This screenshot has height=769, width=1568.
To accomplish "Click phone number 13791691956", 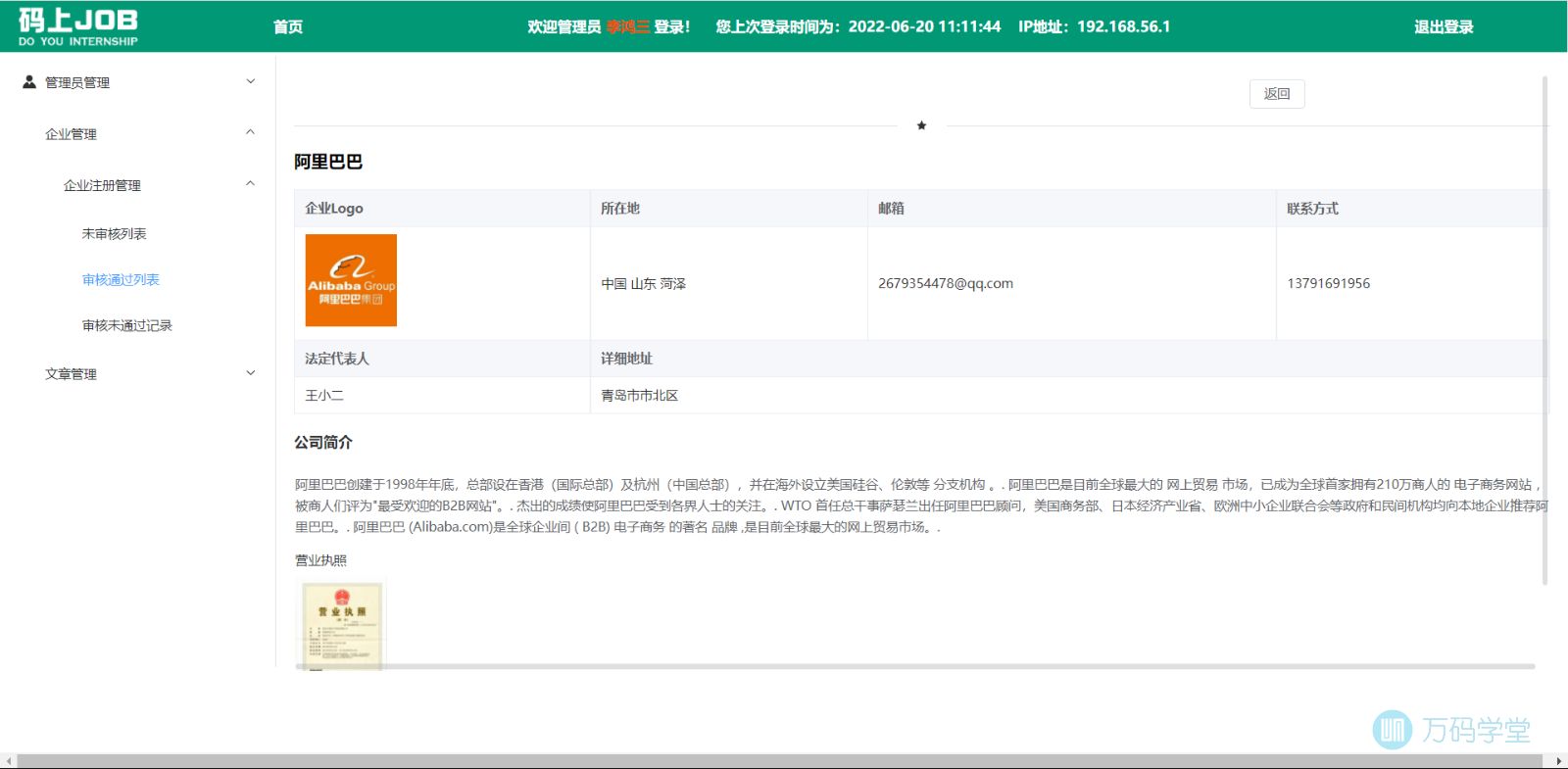I will [1329, 284].
